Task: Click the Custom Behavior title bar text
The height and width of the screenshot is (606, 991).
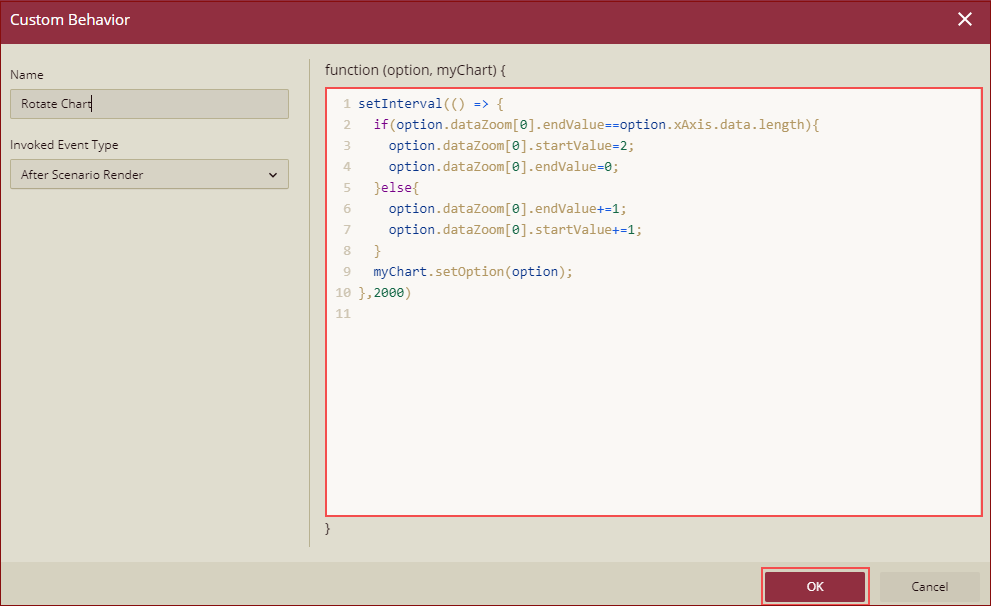Action: (x=70, y=20)
